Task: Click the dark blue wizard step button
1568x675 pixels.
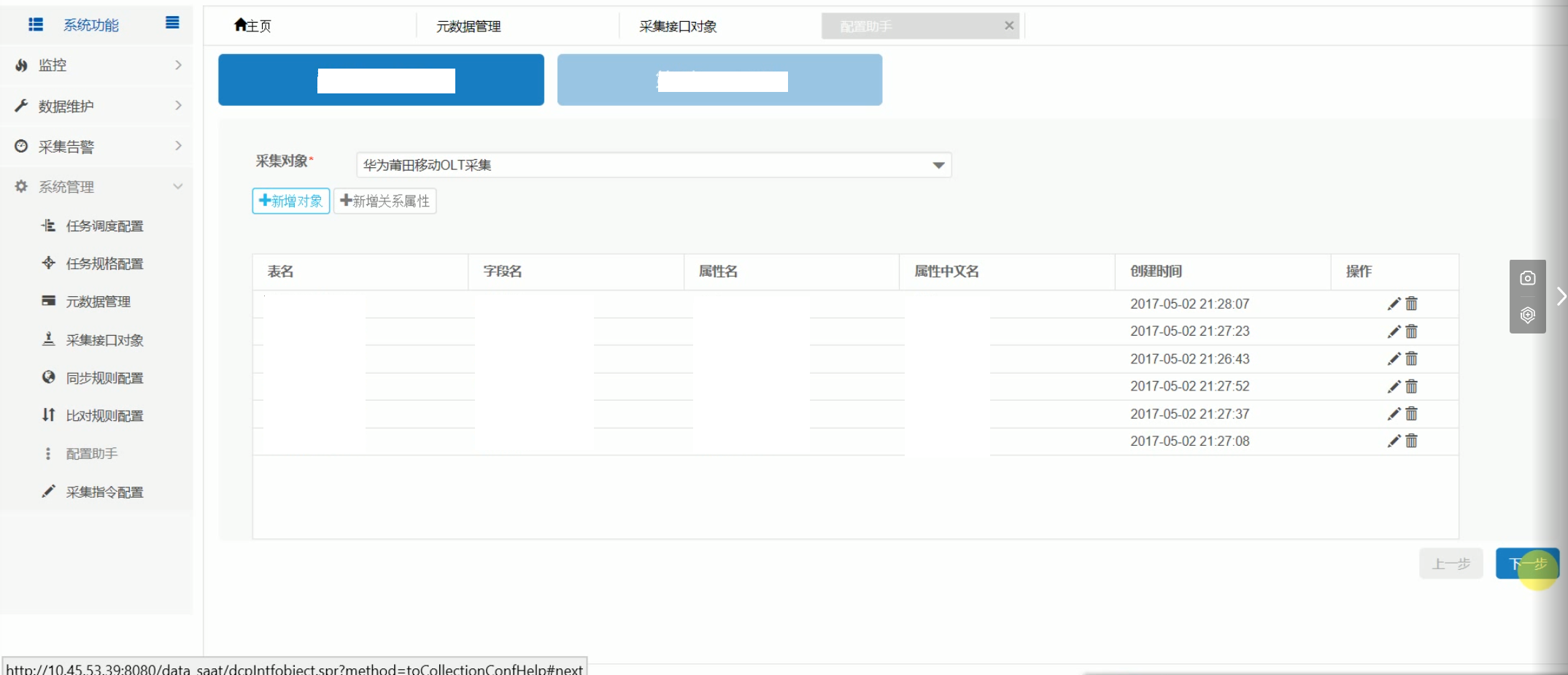Action: [x=381, y=80]
